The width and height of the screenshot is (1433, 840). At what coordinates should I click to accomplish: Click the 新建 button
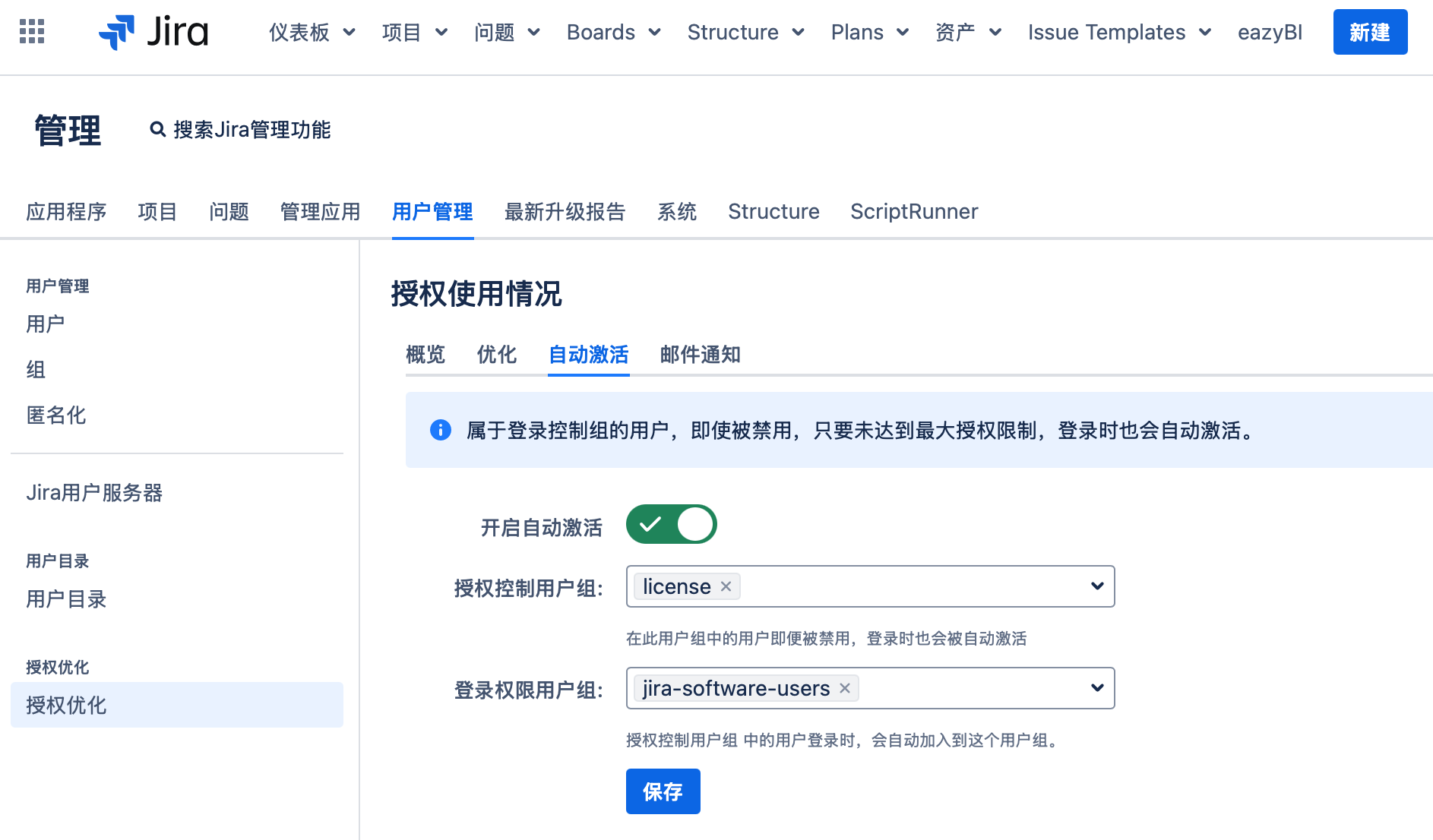(1369, 32)
